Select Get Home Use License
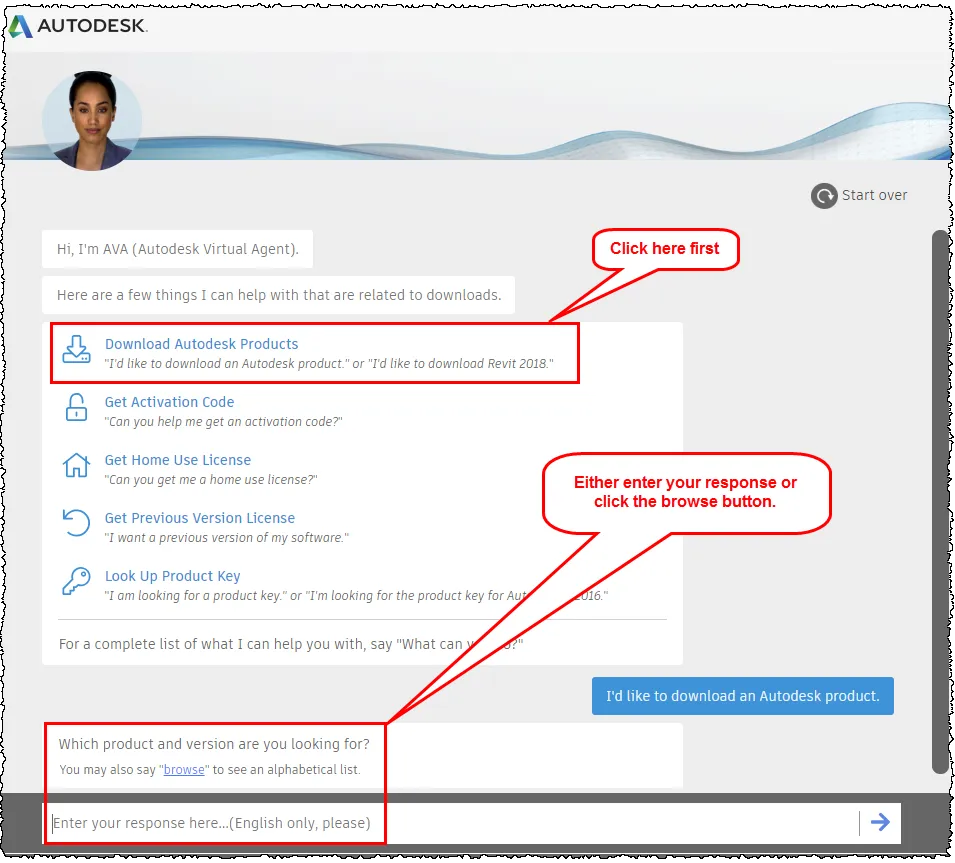 pos(177,459)
